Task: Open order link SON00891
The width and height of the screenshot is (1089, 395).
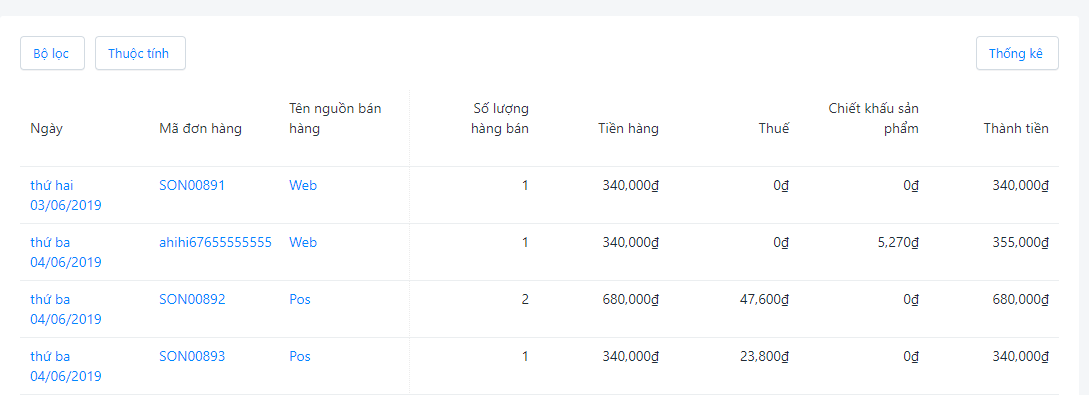Action: click(x=192, y=185)
